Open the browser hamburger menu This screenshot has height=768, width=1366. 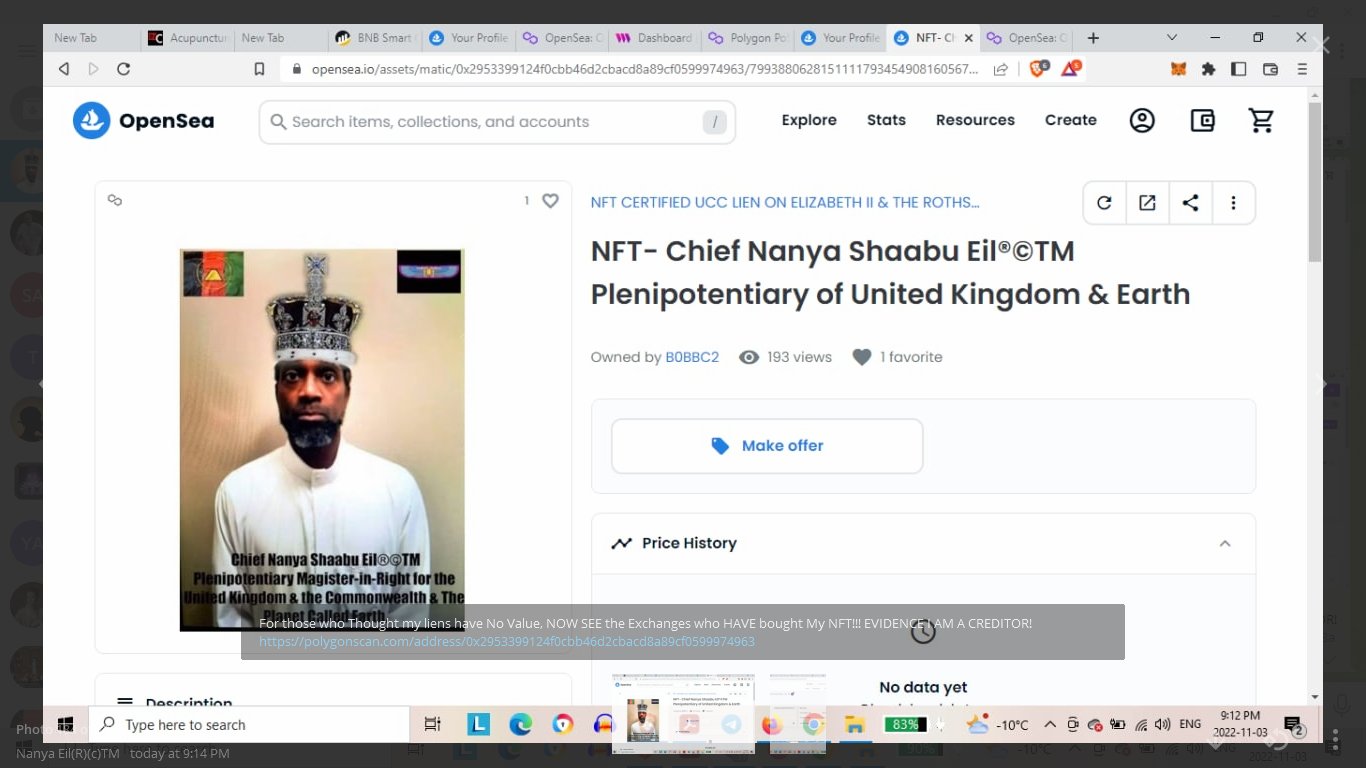[1302, 69]
